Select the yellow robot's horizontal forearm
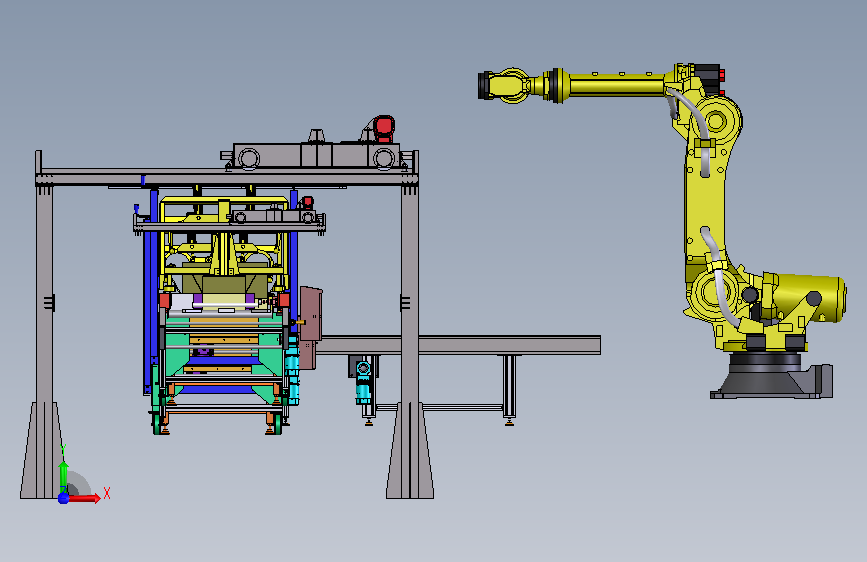The image size is (867, 562). [615, 85]
